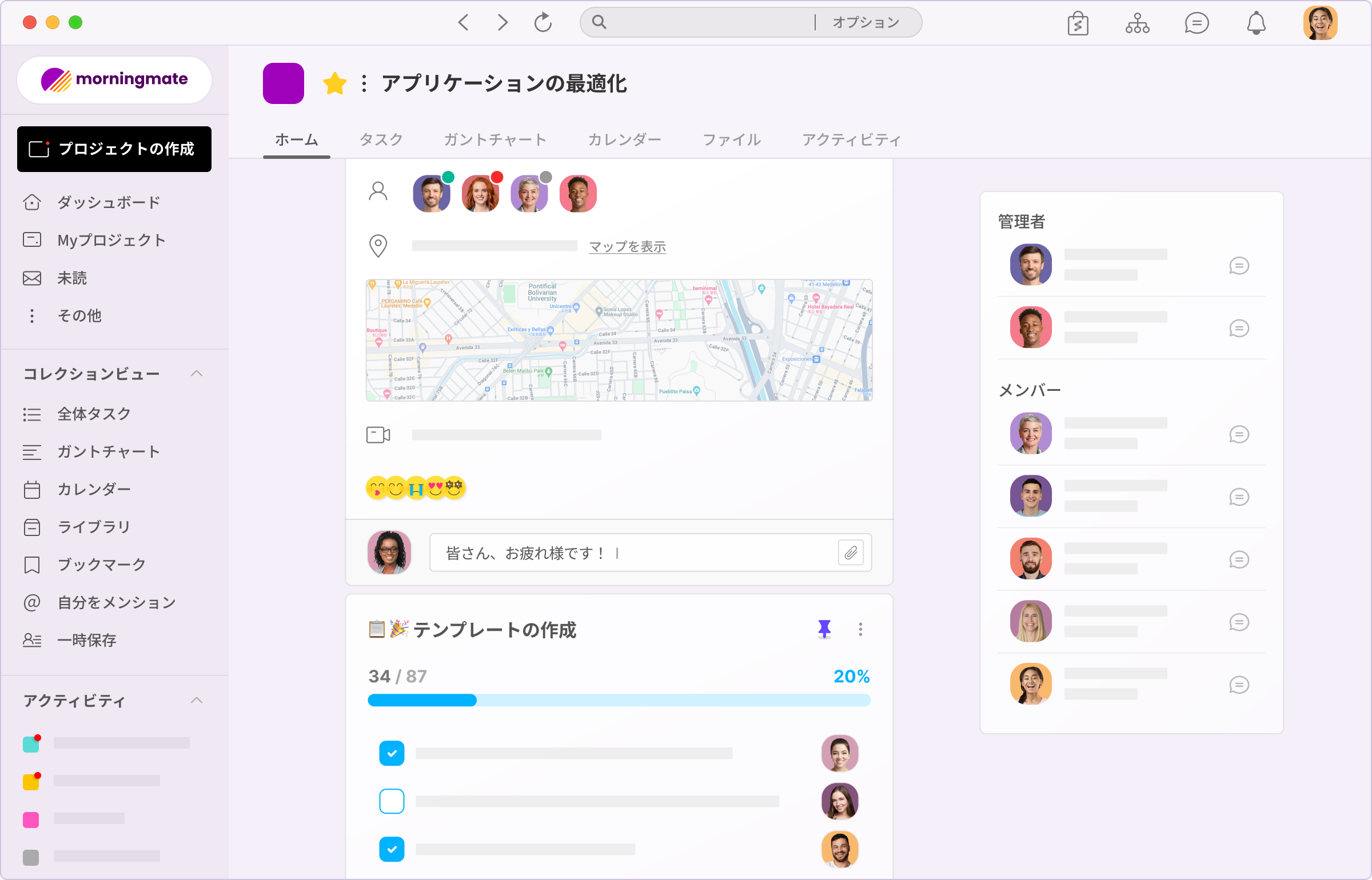Viewport: 1372px width, 880px height.
Task: Click the reload page icon
Action: click(x=543, y=23)
